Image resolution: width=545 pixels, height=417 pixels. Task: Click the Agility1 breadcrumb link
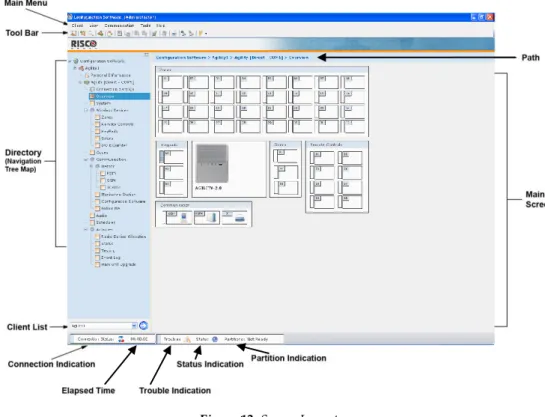click(x=220, y=57)
